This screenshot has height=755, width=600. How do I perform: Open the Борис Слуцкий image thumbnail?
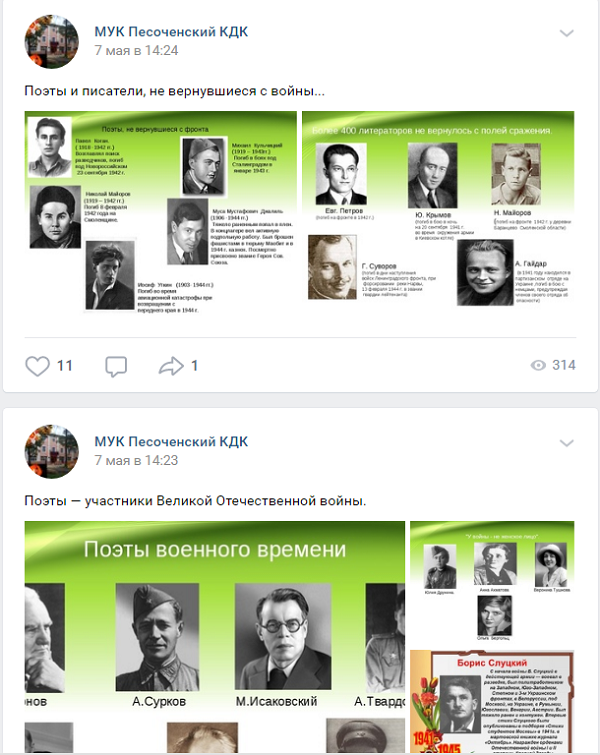492,702
